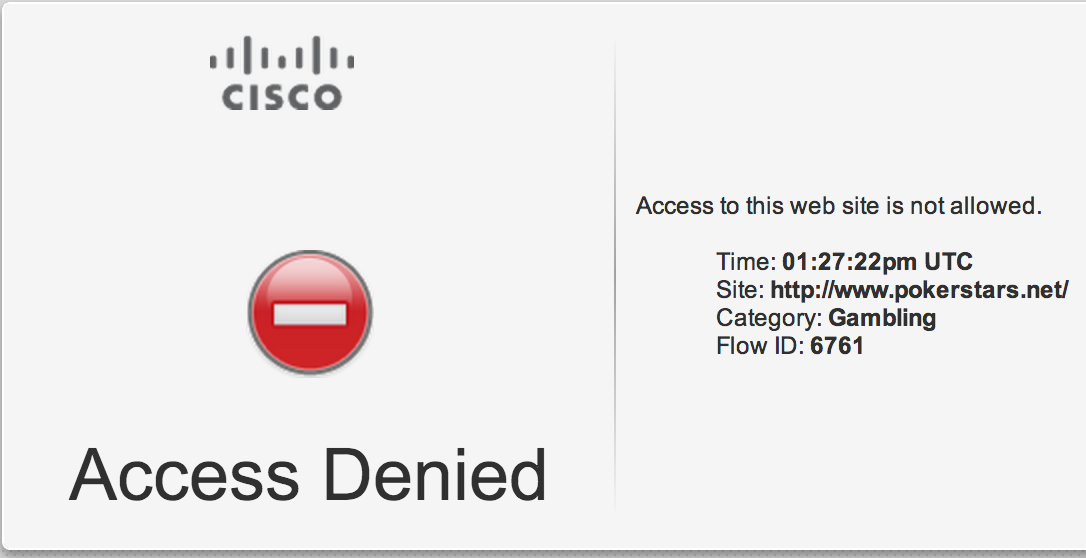
Task: Click the "Category:" label
Action: pos(769,319)
